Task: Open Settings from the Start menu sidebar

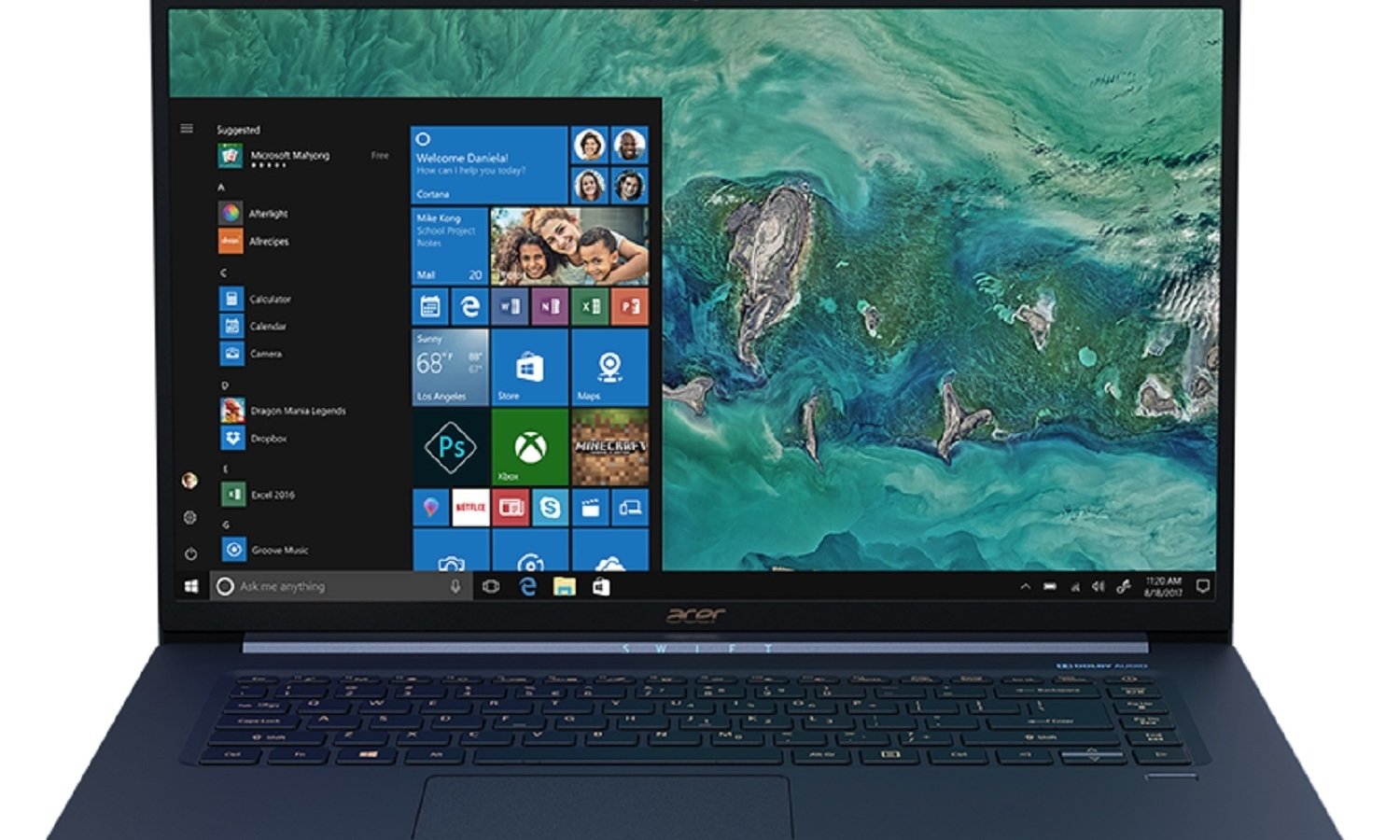Action: click(x=189, y=516)
